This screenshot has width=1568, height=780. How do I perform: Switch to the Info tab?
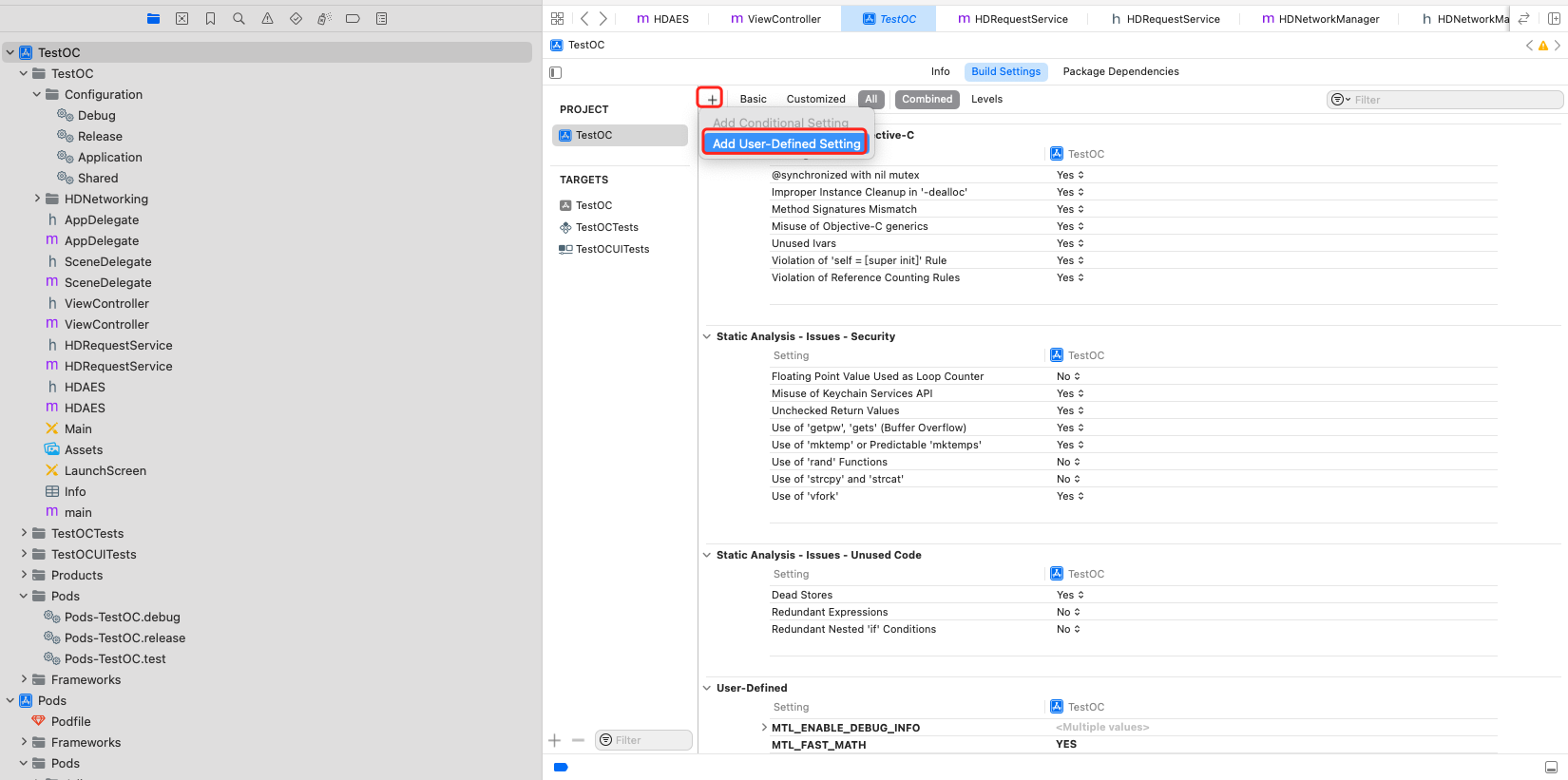tap(940, 71)
